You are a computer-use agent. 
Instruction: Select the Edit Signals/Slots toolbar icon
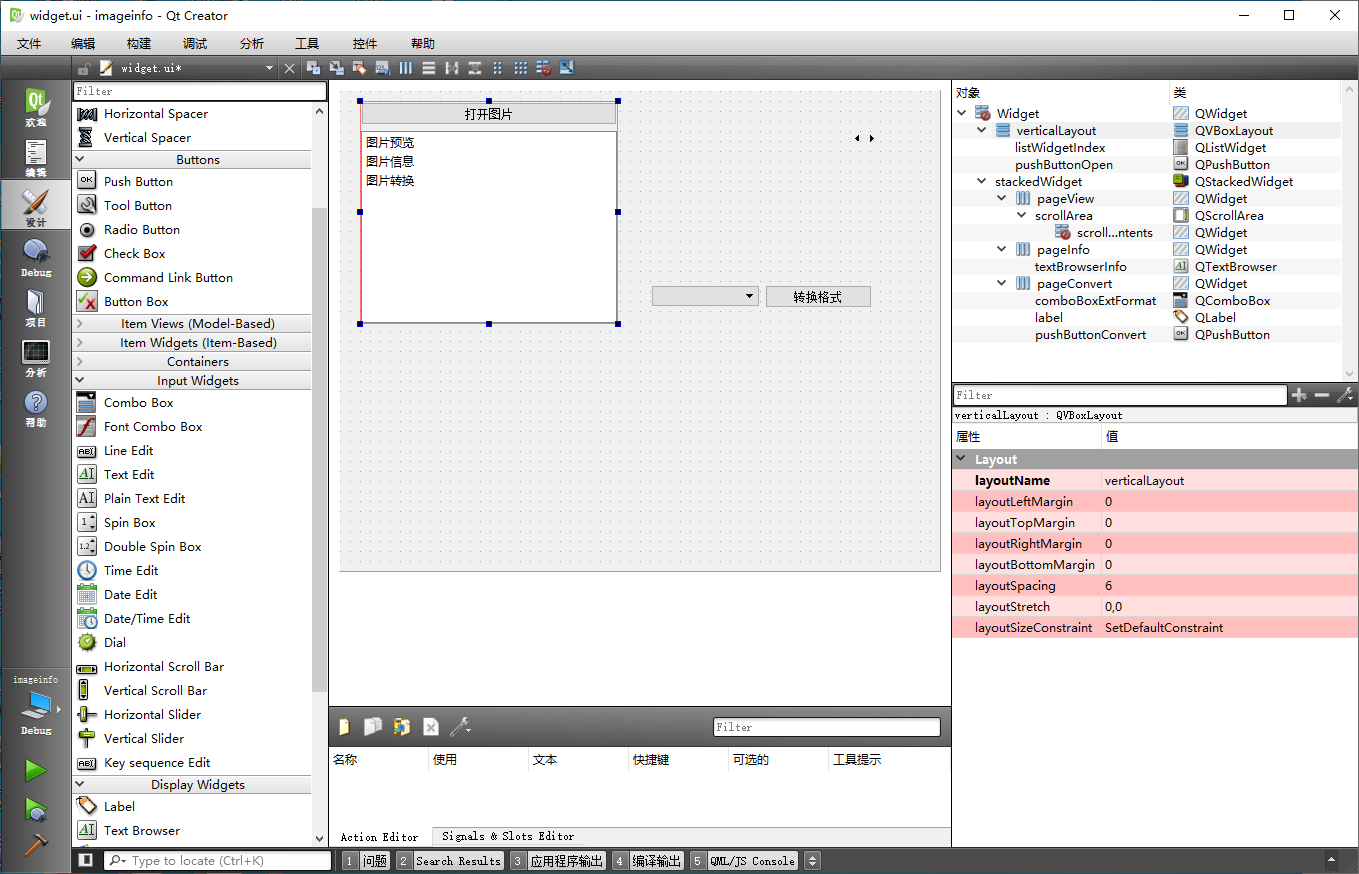pos(337,67)
